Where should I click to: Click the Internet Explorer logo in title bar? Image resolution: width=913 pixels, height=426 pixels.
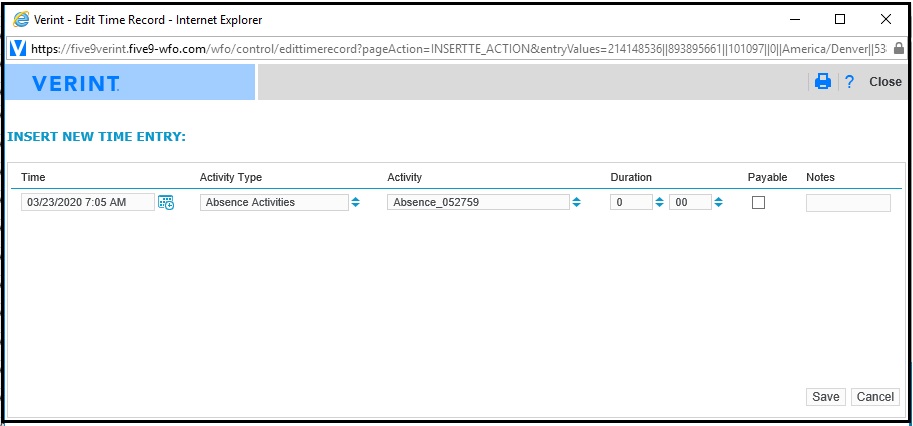coord(21,19)
